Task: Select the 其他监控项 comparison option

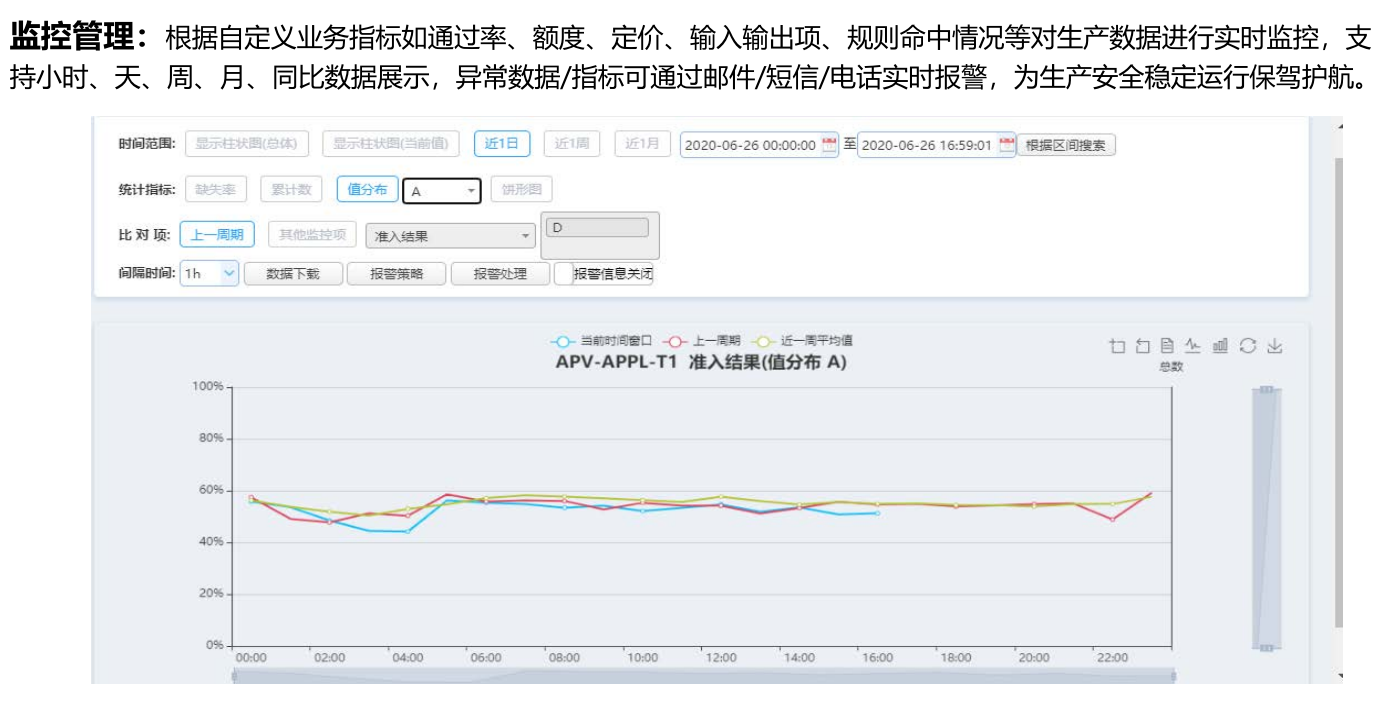Action: coord(312,235)
